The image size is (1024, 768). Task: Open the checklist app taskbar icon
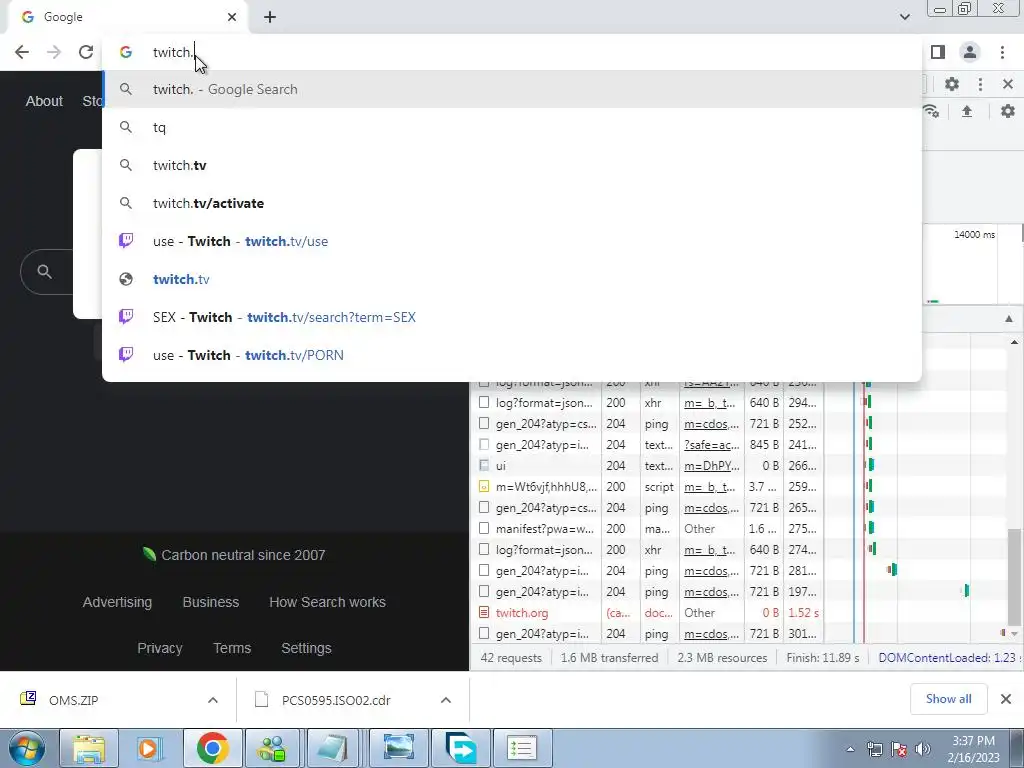tap(522, 748)
